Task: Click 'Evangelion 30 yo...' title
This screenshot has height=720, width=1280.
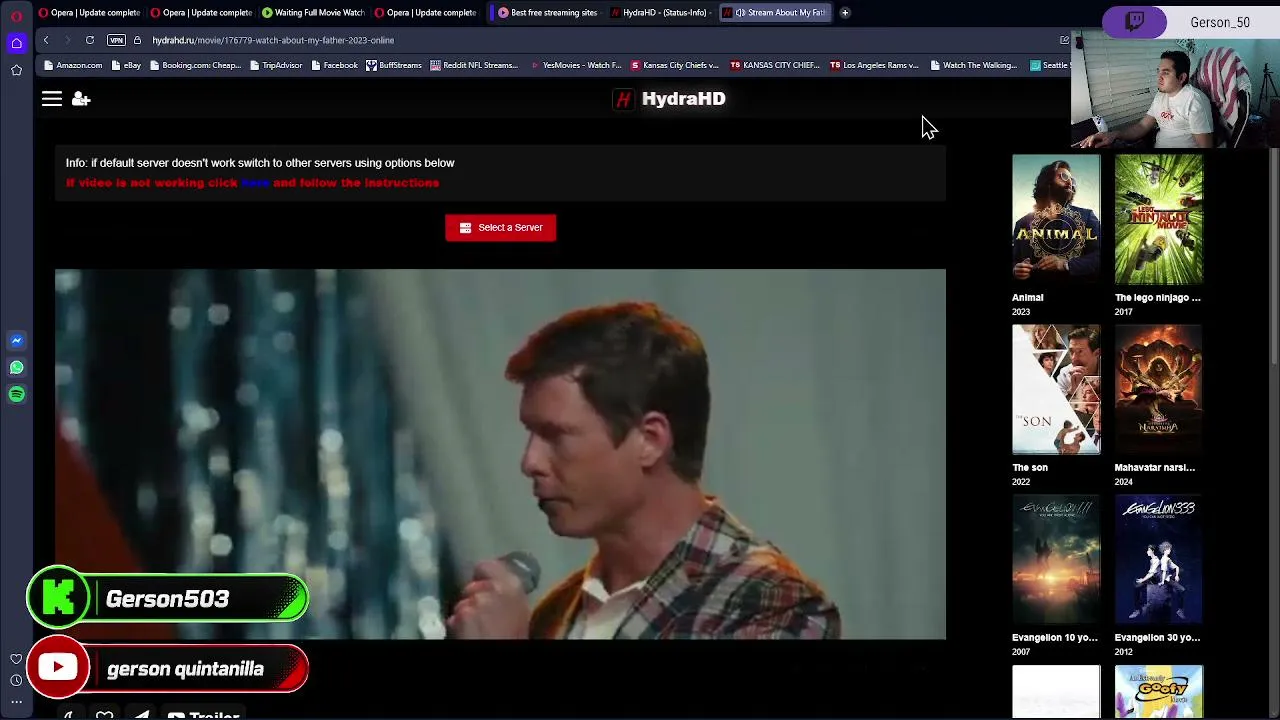Action: tap(1158, 637)
